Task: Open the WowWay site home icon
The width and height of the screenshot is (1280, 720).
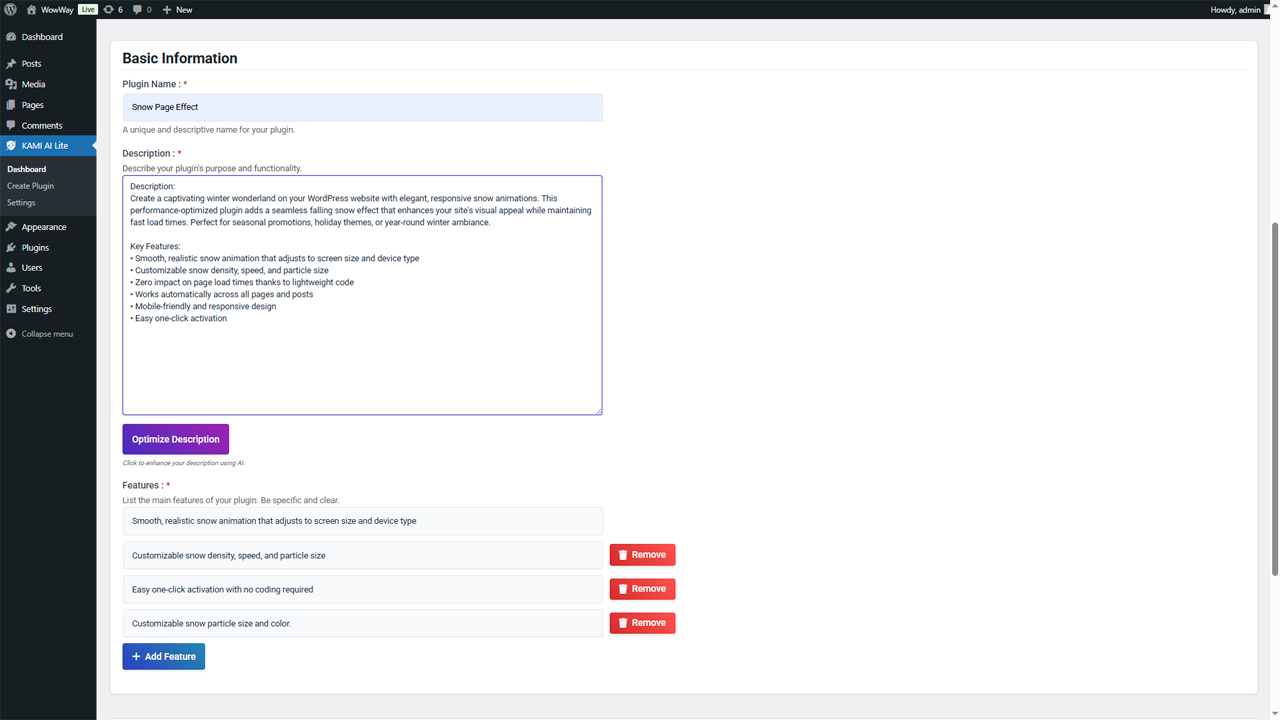Action: click(x=32, y=9)
